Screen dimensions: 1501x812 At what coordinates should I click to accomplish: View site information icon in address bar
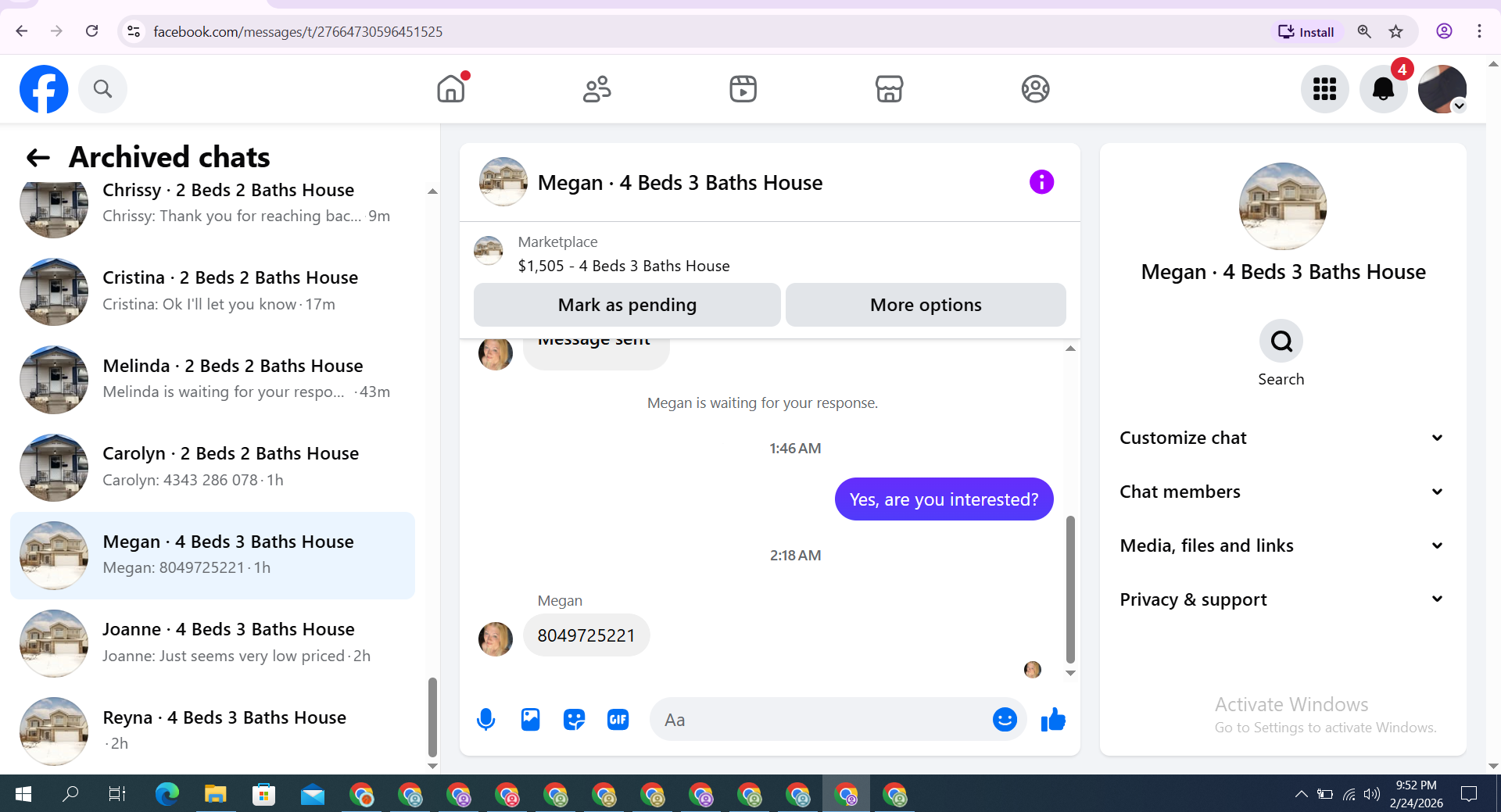coord(134,31)
